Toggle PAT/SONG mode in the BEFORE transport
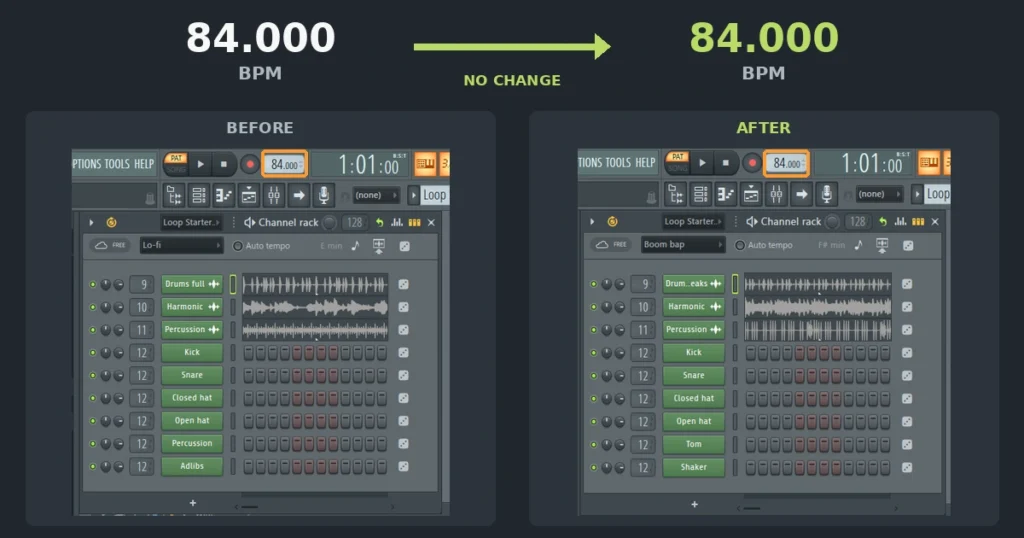Screen dimensions: 1024x538 click(x=176, y=163)
